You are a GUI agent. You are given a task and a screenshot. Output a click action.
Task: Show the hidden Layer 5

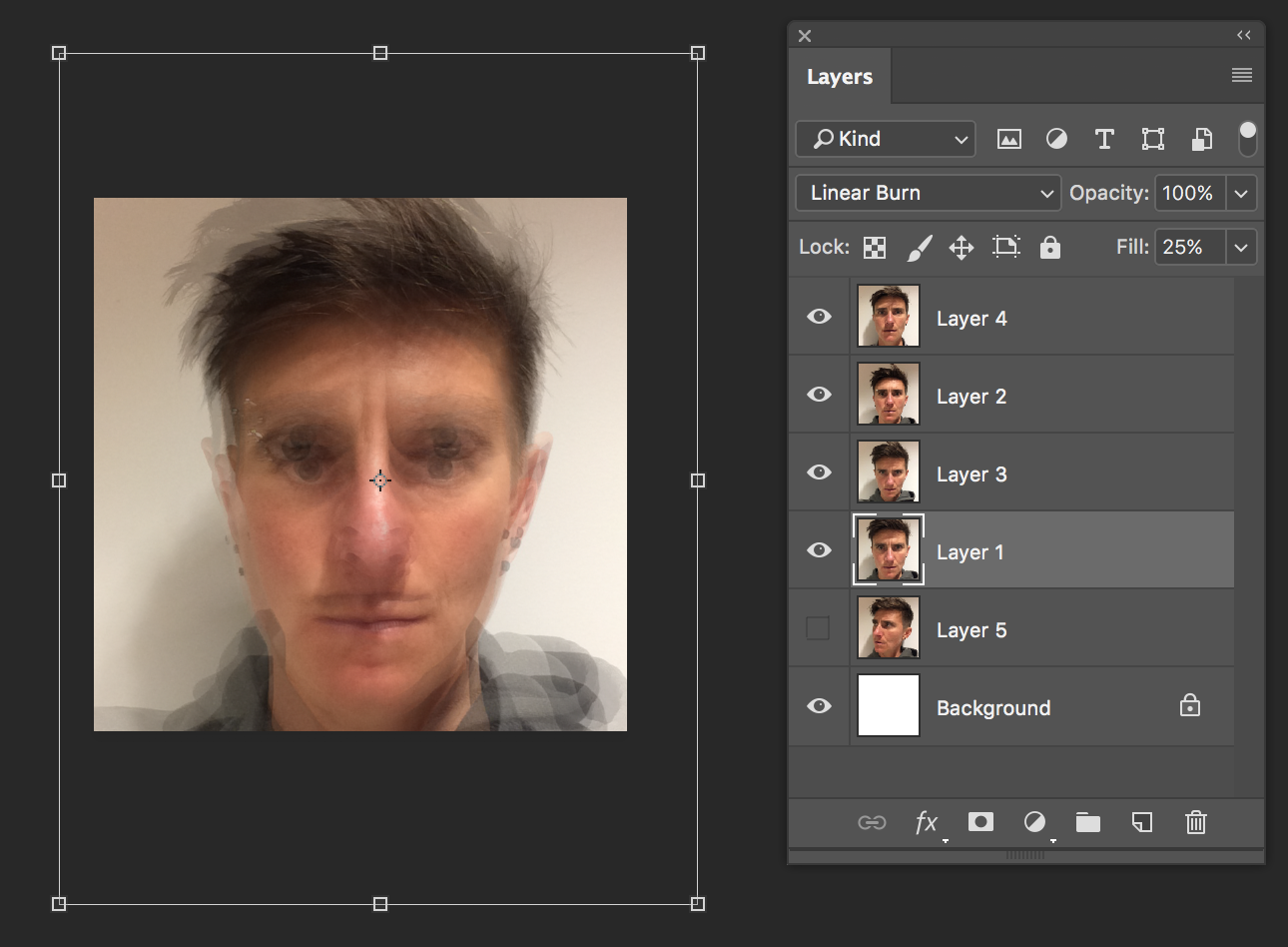pos(818,628)
